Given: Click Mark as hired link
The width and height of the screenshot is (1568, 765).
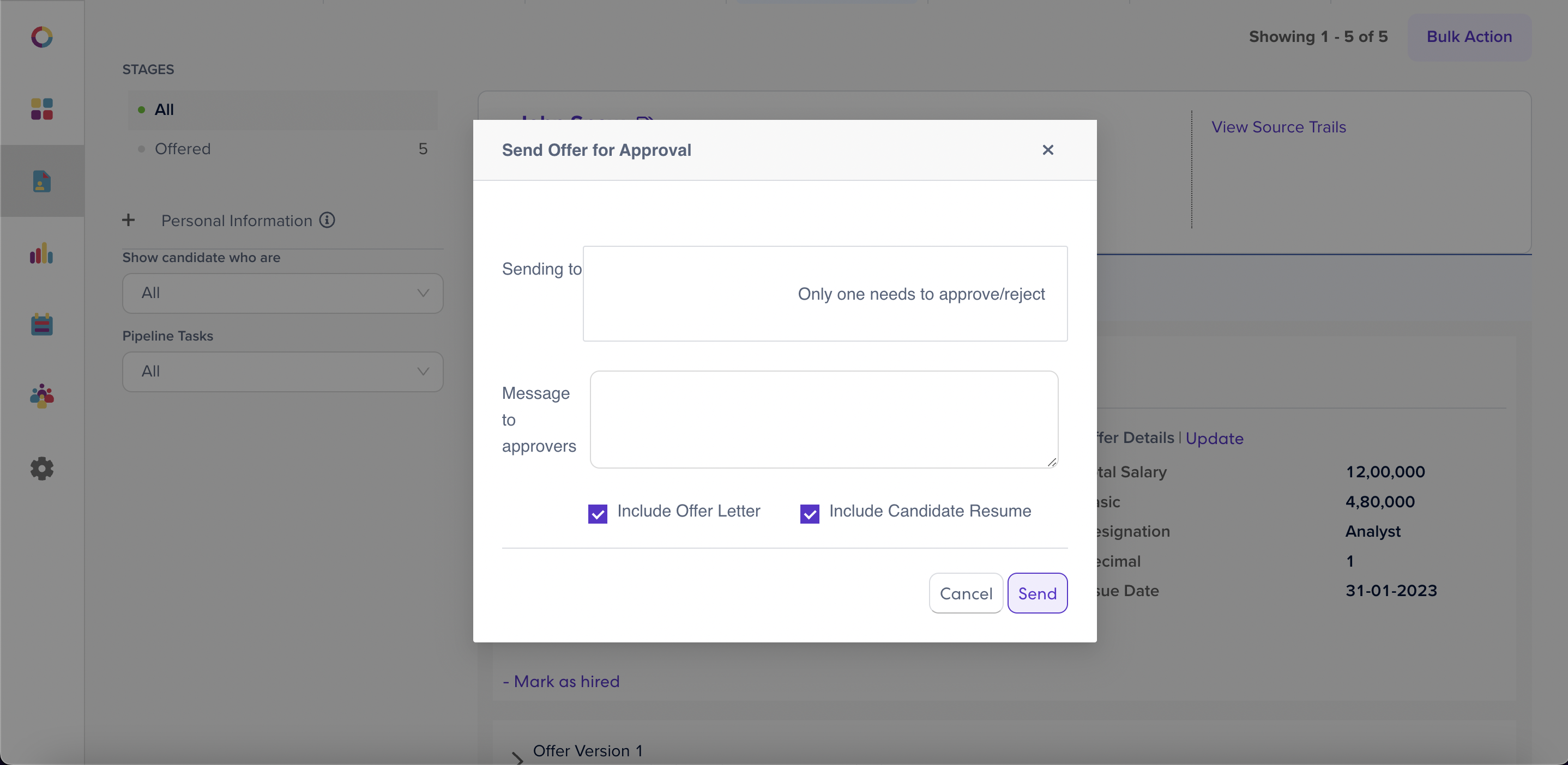Looking at the screenshot, I should tap(560, 681).
